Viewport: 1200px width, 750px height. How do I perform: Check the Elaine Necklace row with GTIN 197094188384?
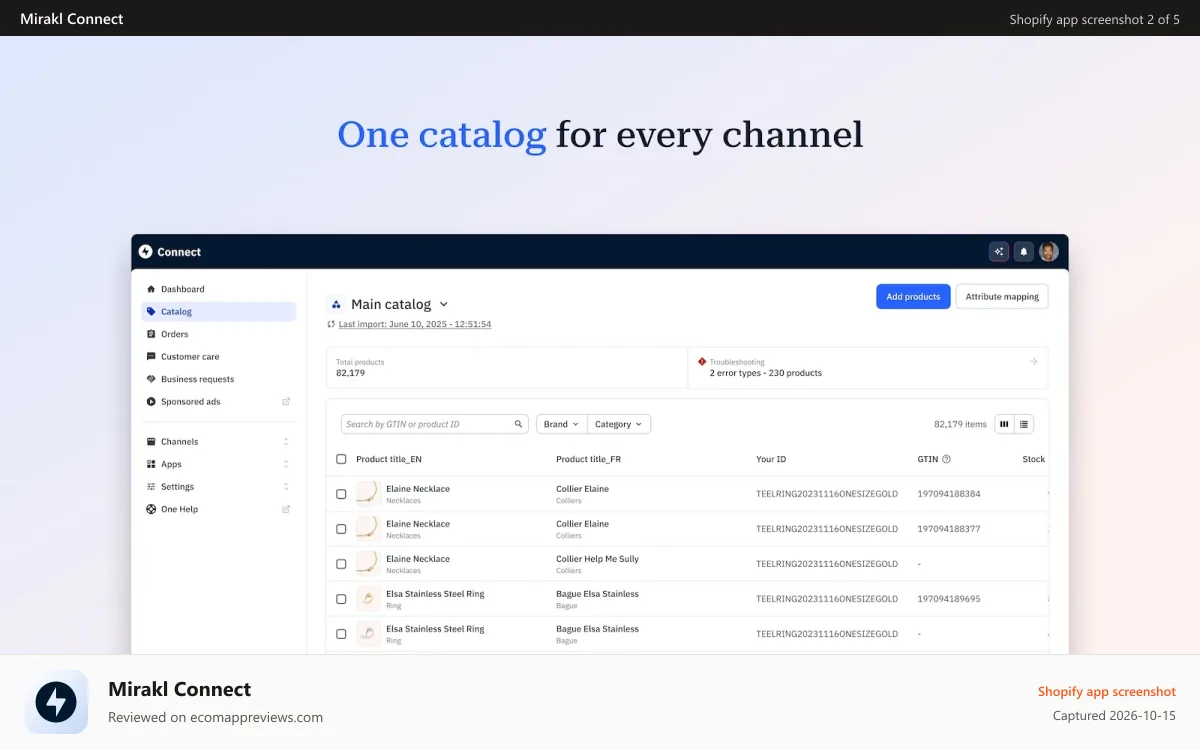341,494
